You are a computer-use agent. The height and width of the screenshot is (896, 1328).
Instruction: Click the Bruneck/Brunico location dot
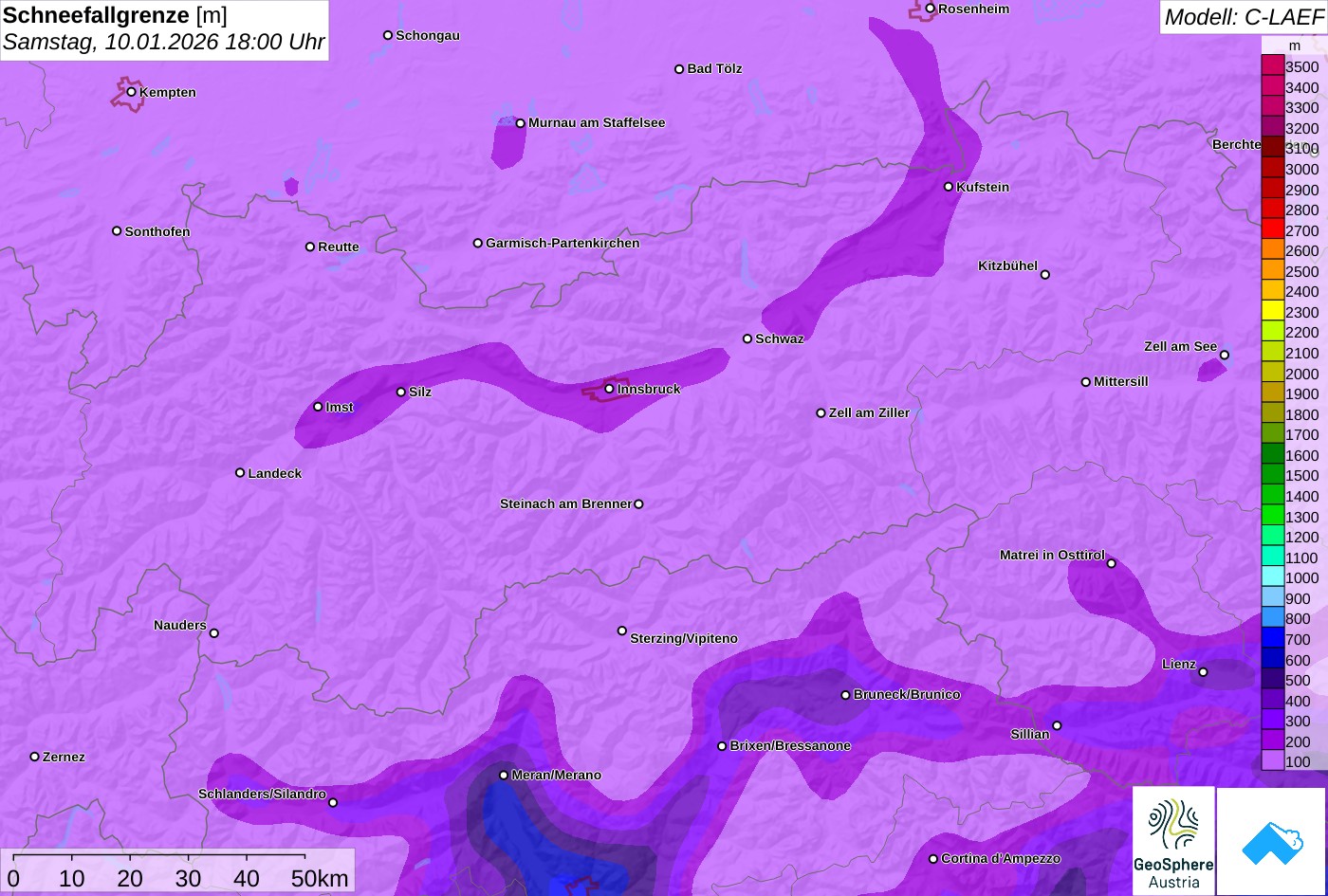(x=846, y=695)
